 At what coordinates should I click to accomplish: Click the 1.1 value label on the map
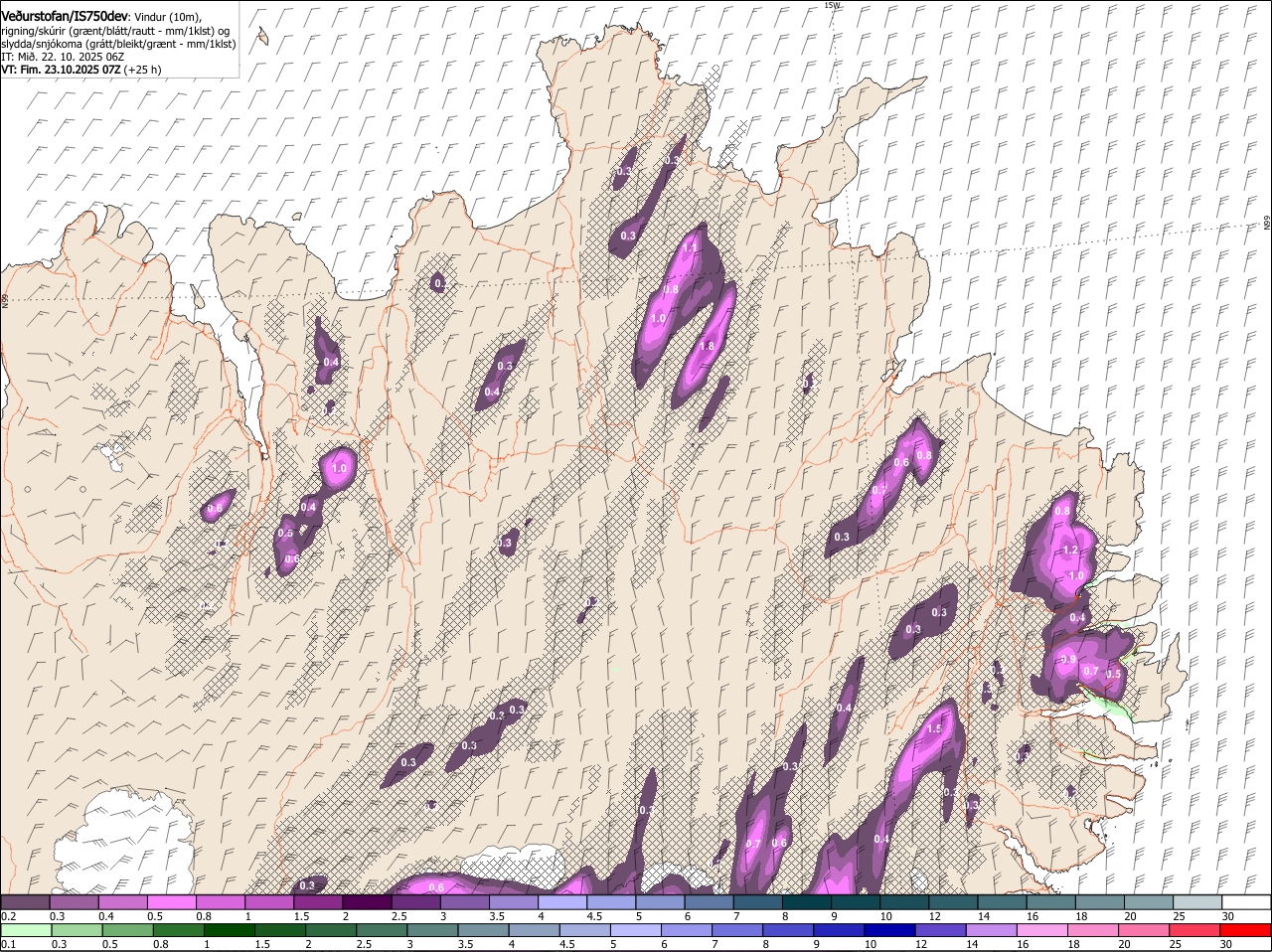[x=691, y=247]
